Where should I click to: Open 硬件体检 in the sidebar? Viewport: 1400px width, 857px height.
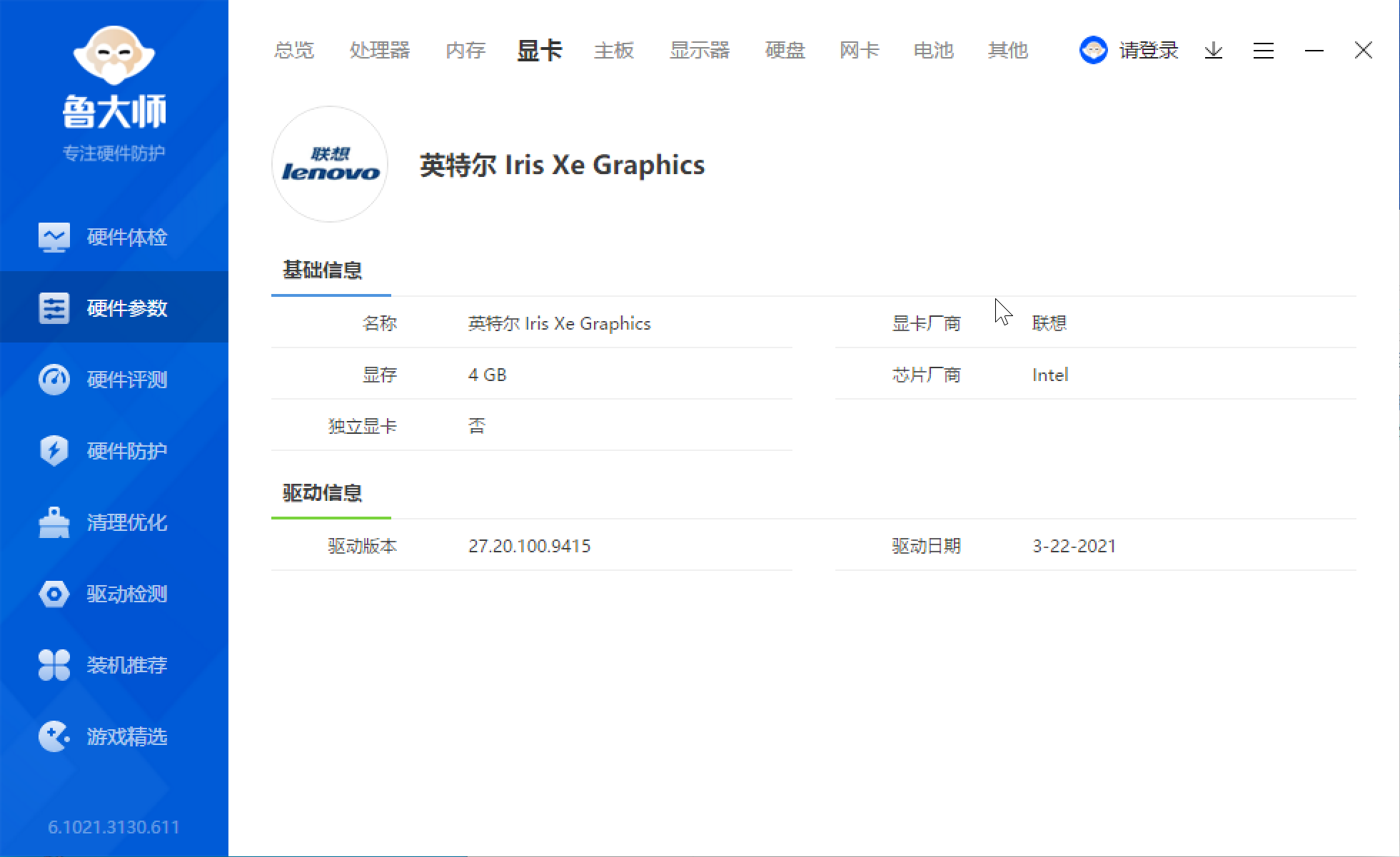(127, 237)
